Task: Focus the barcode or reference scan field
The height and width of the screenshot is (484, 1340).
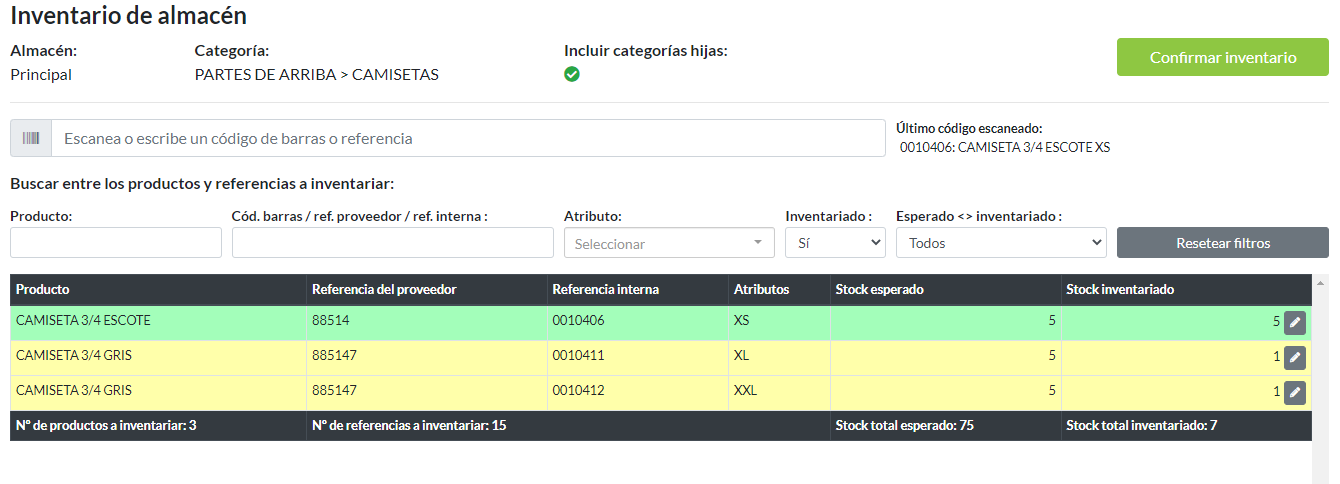Action: coord(468,139)
